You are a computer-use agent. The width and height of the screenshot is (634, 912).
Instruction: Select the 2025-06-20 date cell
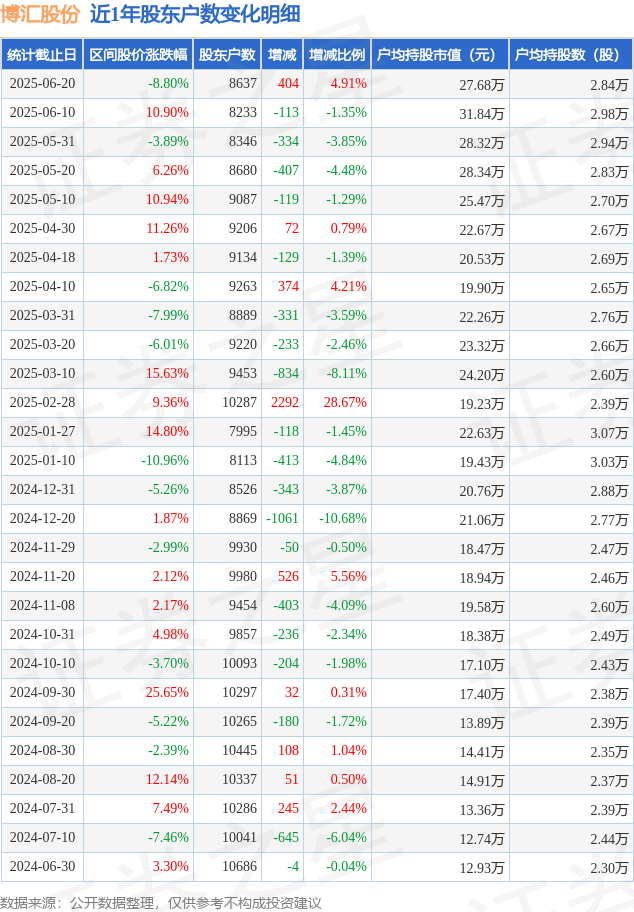coord(42,83)
